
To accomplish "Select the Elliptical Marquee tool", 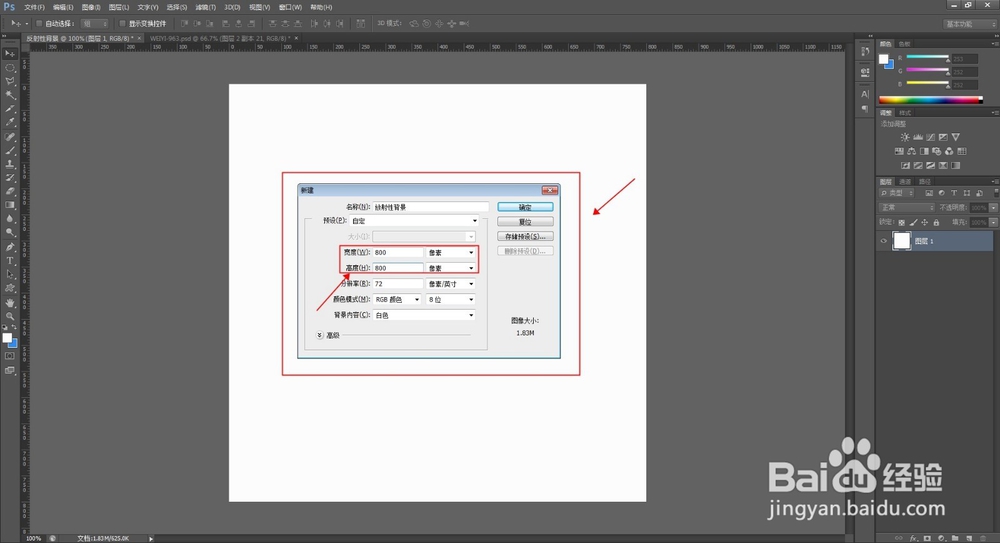I will (10, 68).
